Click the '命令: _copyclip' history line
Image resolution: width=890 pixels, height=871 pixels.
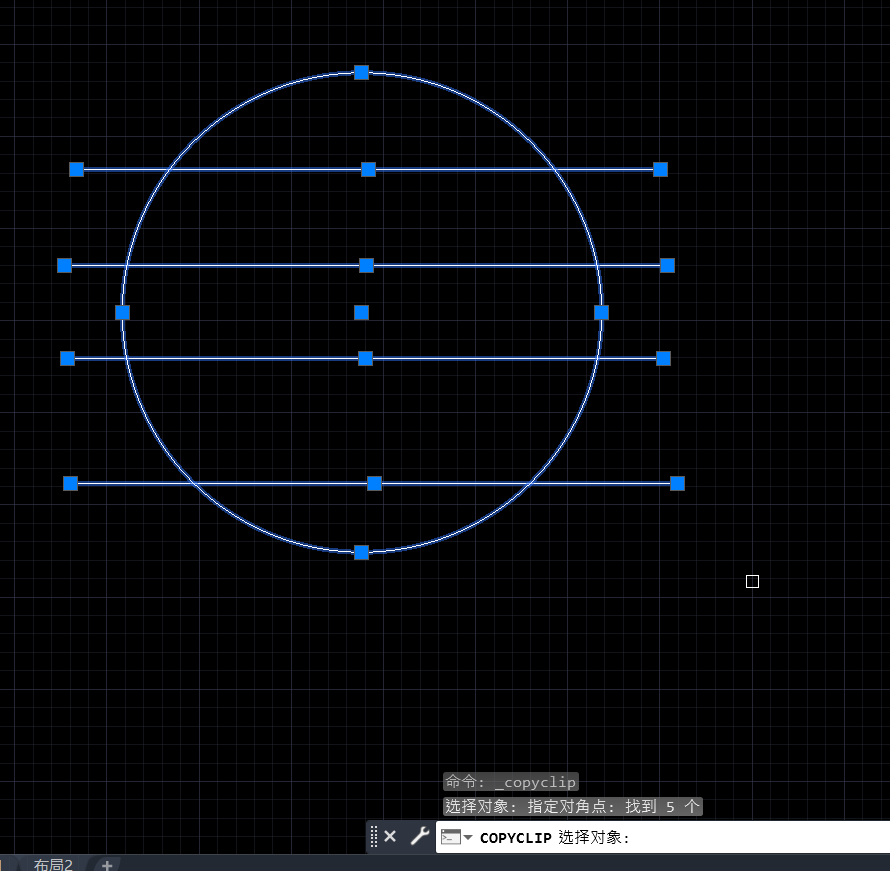click(511, 782)
